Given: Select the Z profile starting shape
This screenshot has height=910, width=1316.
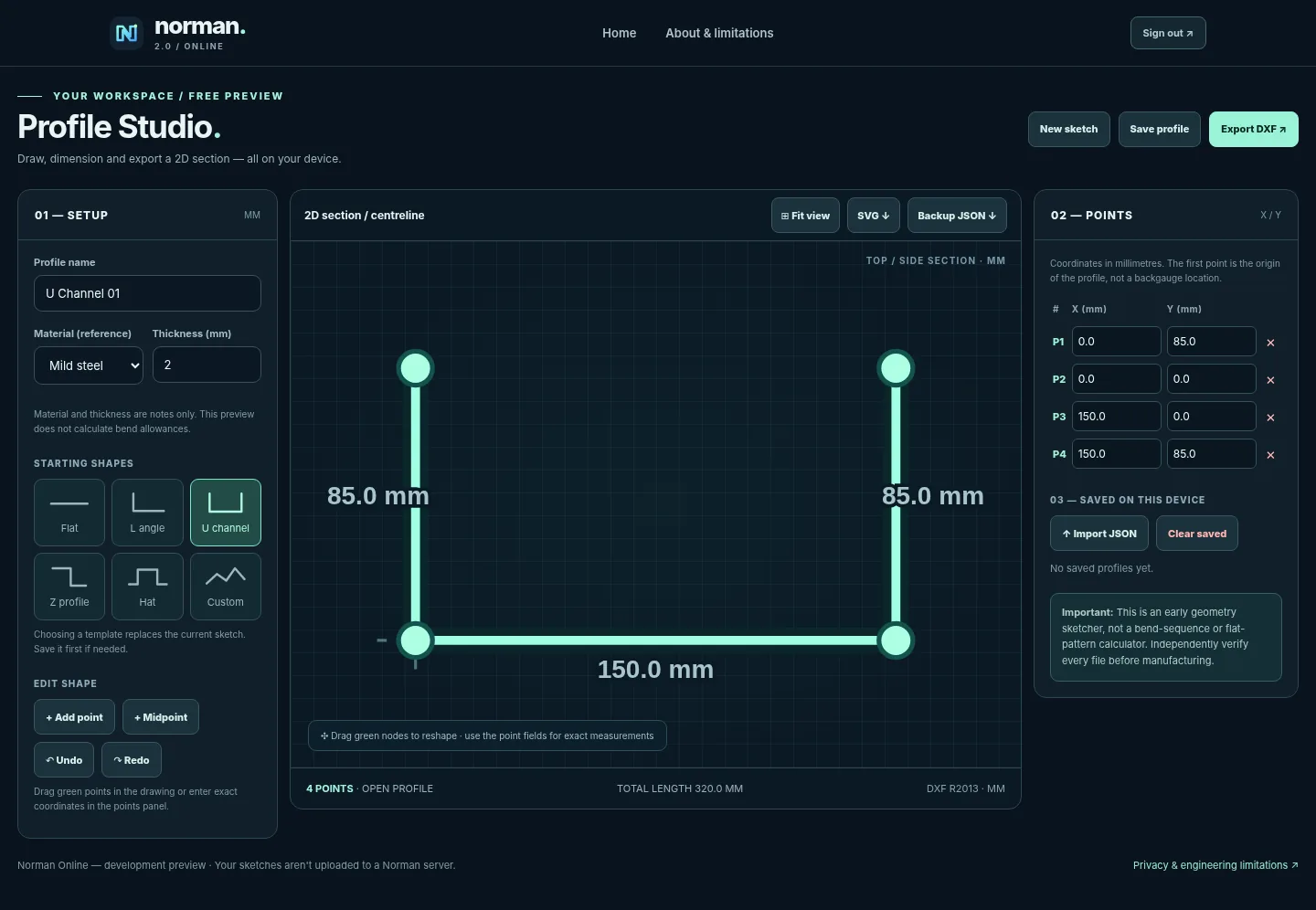Looking at the screenshot, I should [x=69, y=587].
